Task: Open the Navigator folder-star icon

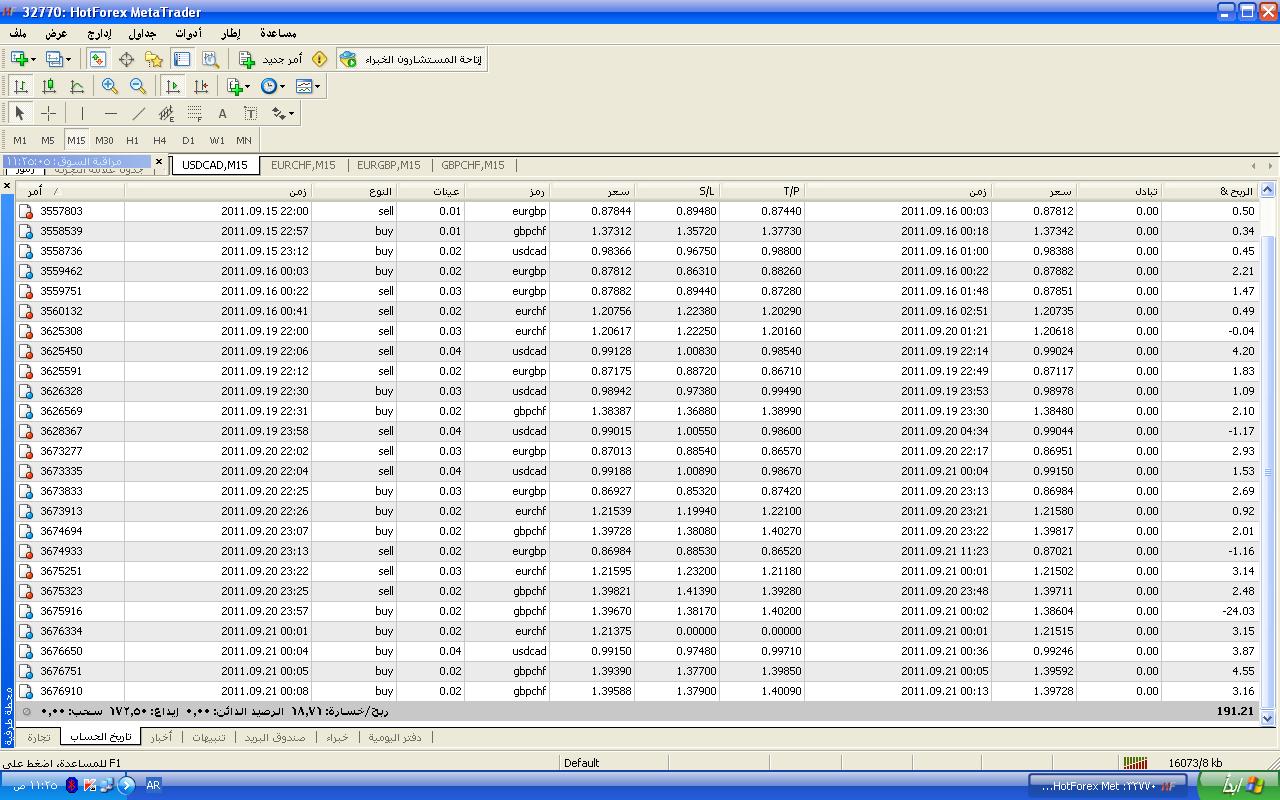Action: (153, 60)
